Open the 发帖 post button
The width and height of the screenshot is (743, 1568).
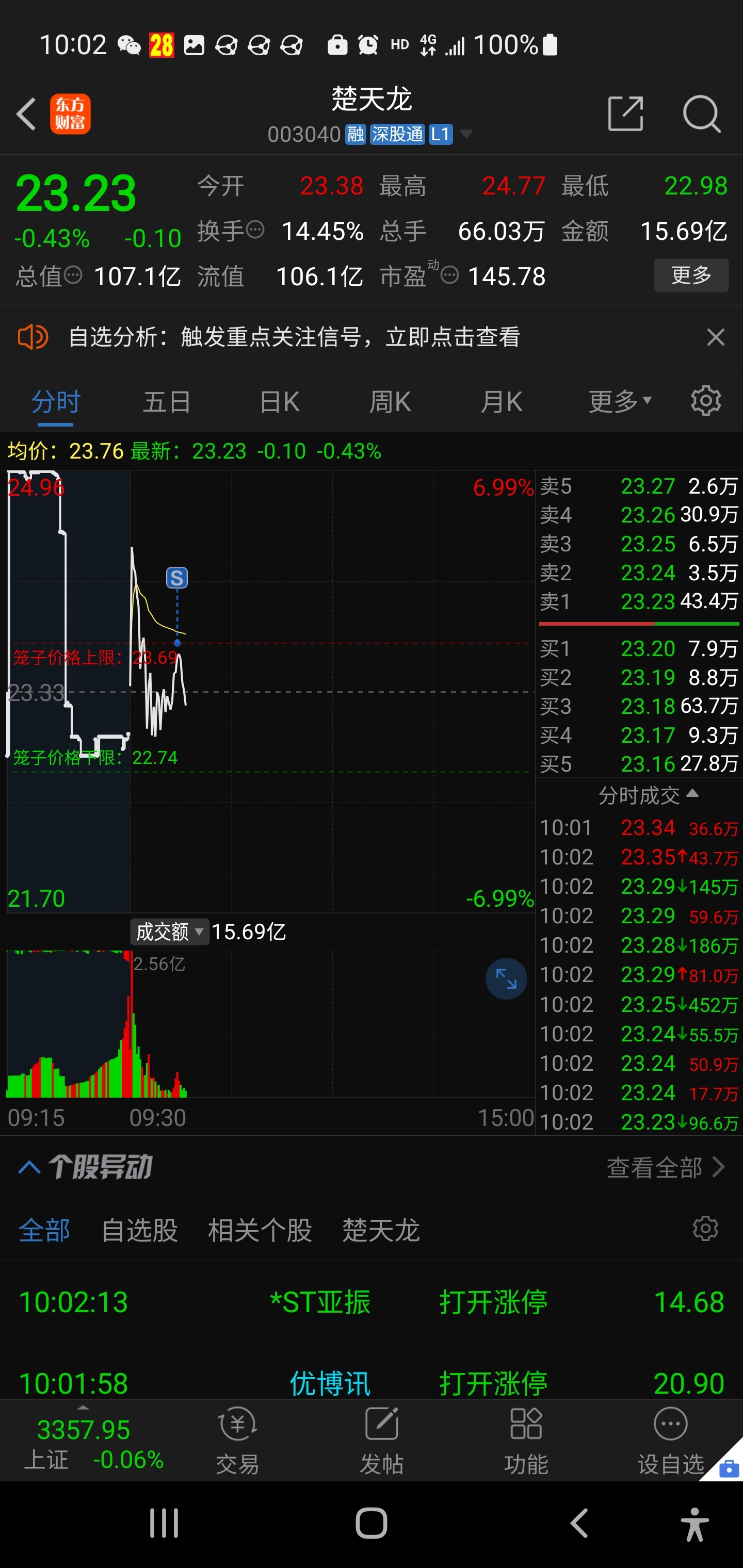coord(382,1442)
